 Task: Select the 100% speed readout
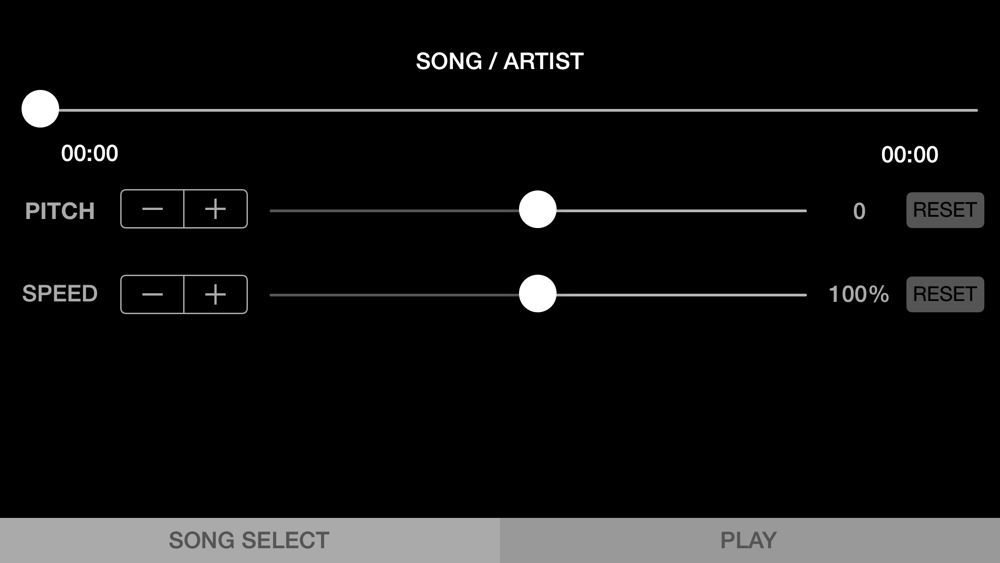click(858, 295)
